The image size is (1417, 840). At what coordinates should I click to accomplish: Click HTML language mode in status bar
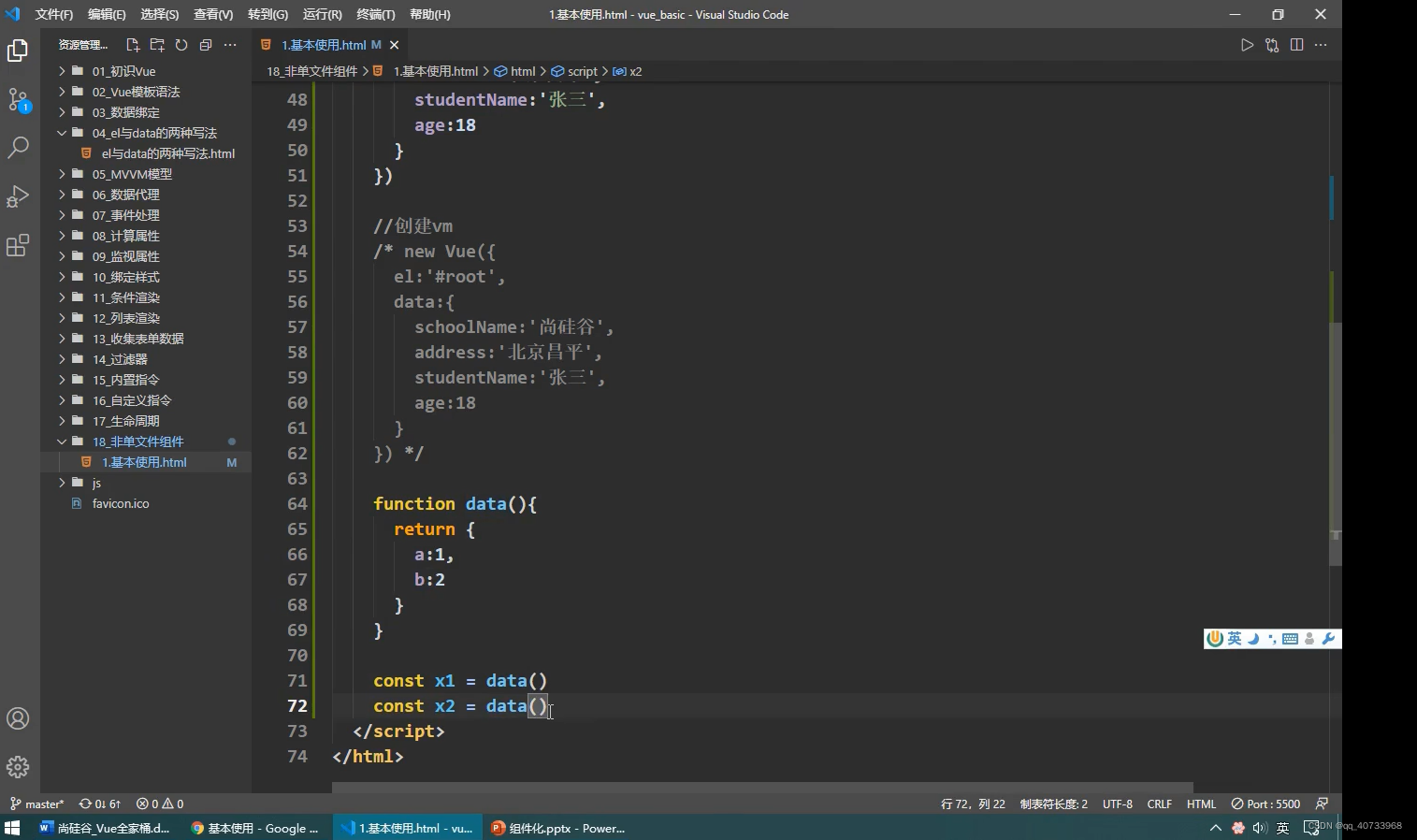1202,804
